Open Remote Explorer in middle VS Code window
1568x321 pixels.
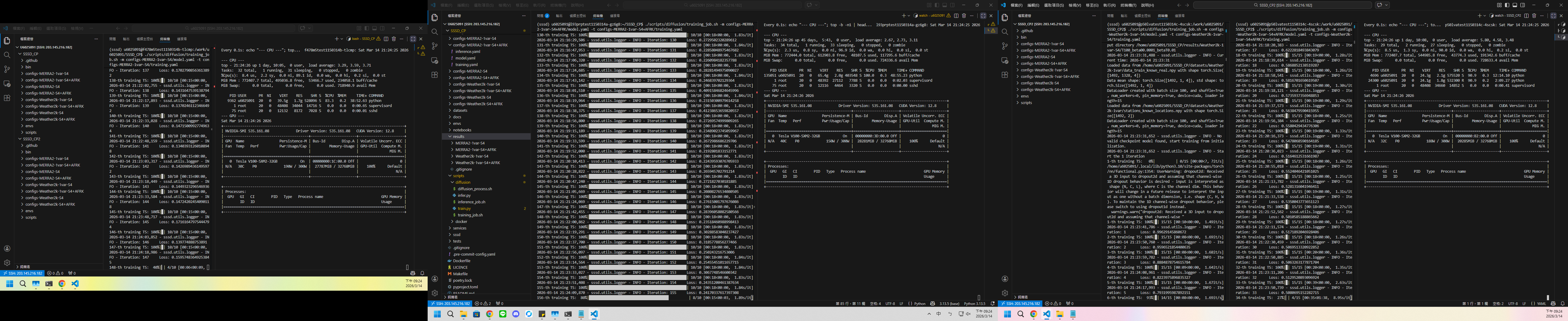434,60
